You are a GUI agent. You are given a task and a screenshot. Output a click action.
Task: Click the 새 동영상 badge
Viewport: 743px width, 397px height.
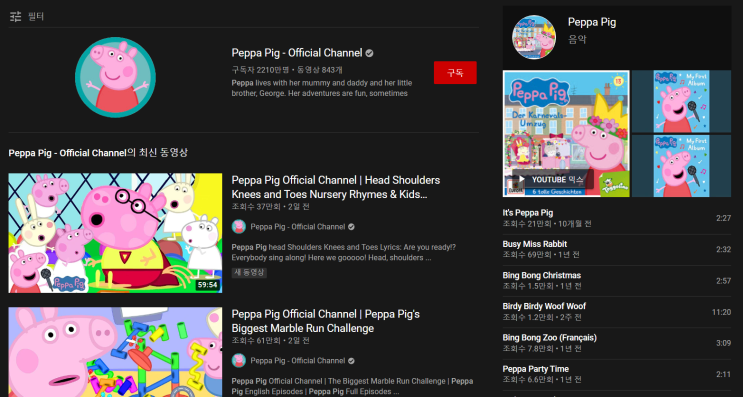point(249,273)
